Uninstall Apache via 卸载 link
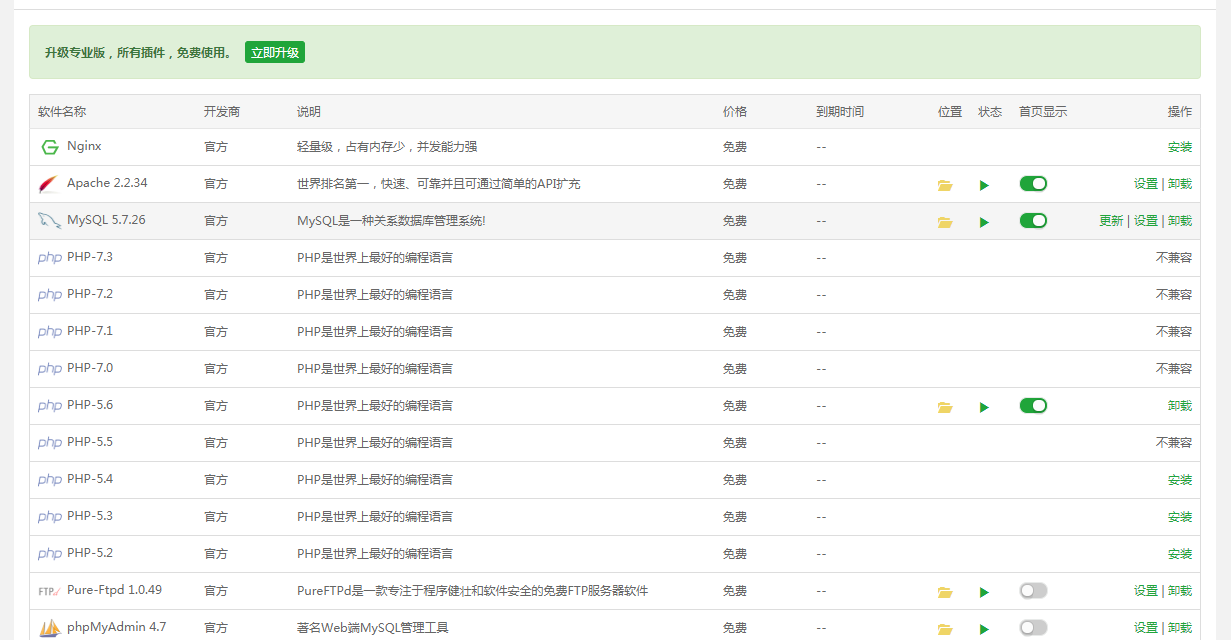1231x640 pixels. [x=1180, y=184]
